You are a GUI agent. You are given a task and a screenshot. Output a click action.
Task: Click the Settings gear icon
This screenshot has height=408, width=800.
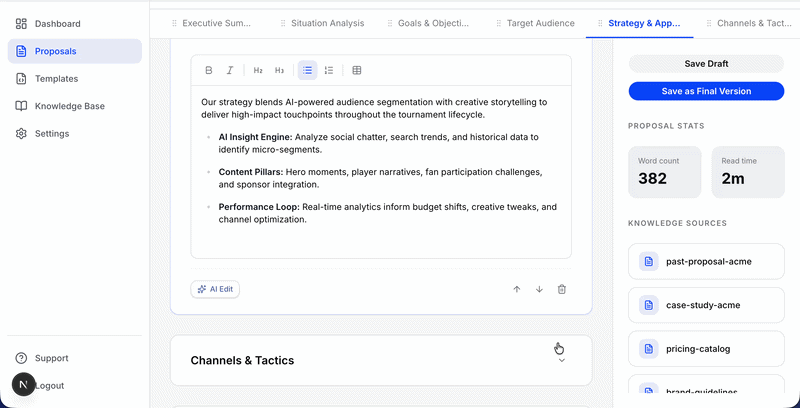pos(21,134)
